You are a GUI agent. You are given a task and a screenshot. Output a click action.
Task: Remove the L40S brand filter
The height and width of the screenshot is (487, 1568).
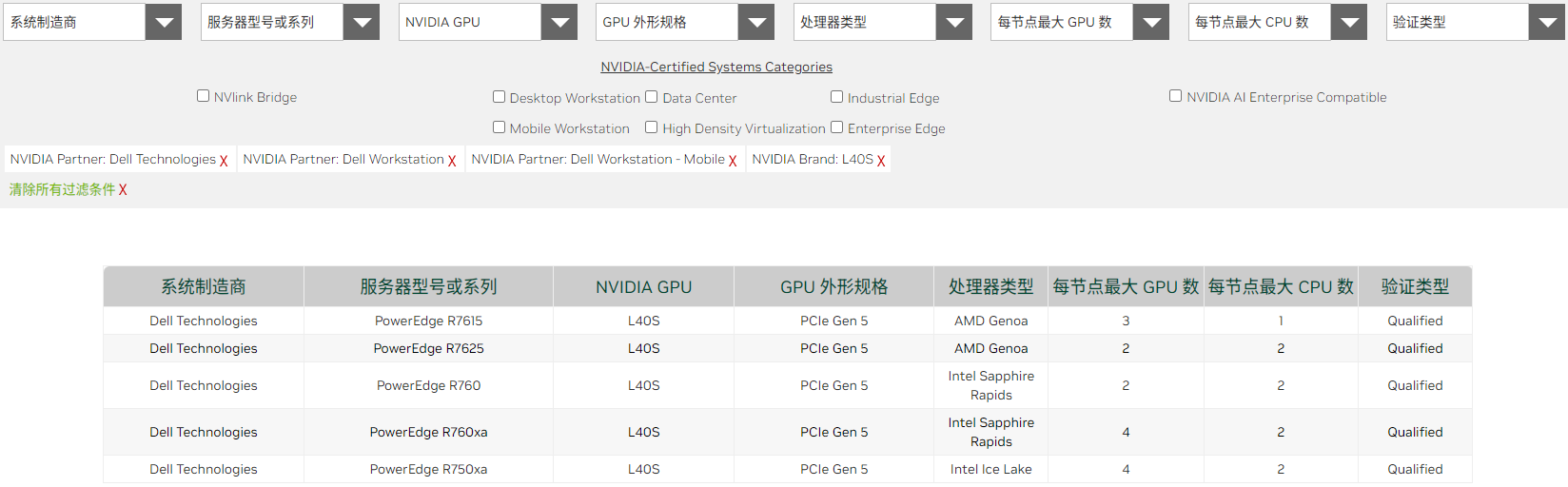coord(881,161)
